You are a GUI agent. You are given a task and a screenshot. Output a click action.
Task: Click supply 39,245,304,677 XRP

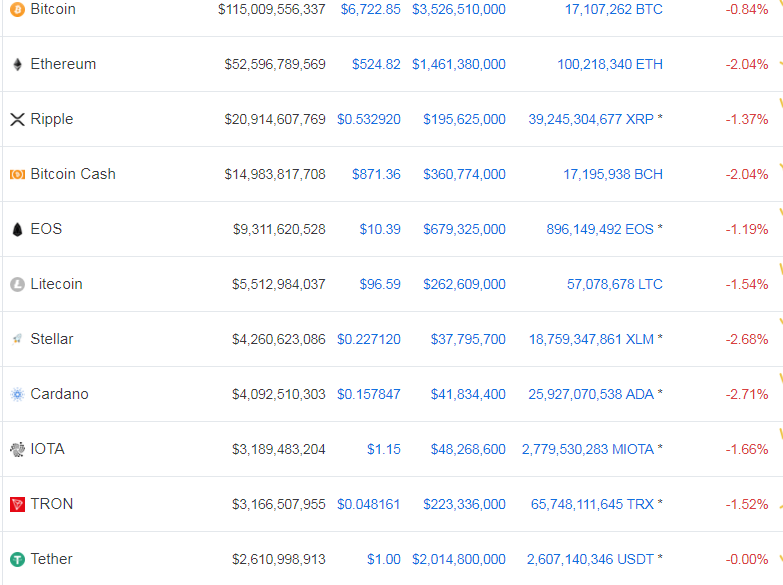(591, 119)
